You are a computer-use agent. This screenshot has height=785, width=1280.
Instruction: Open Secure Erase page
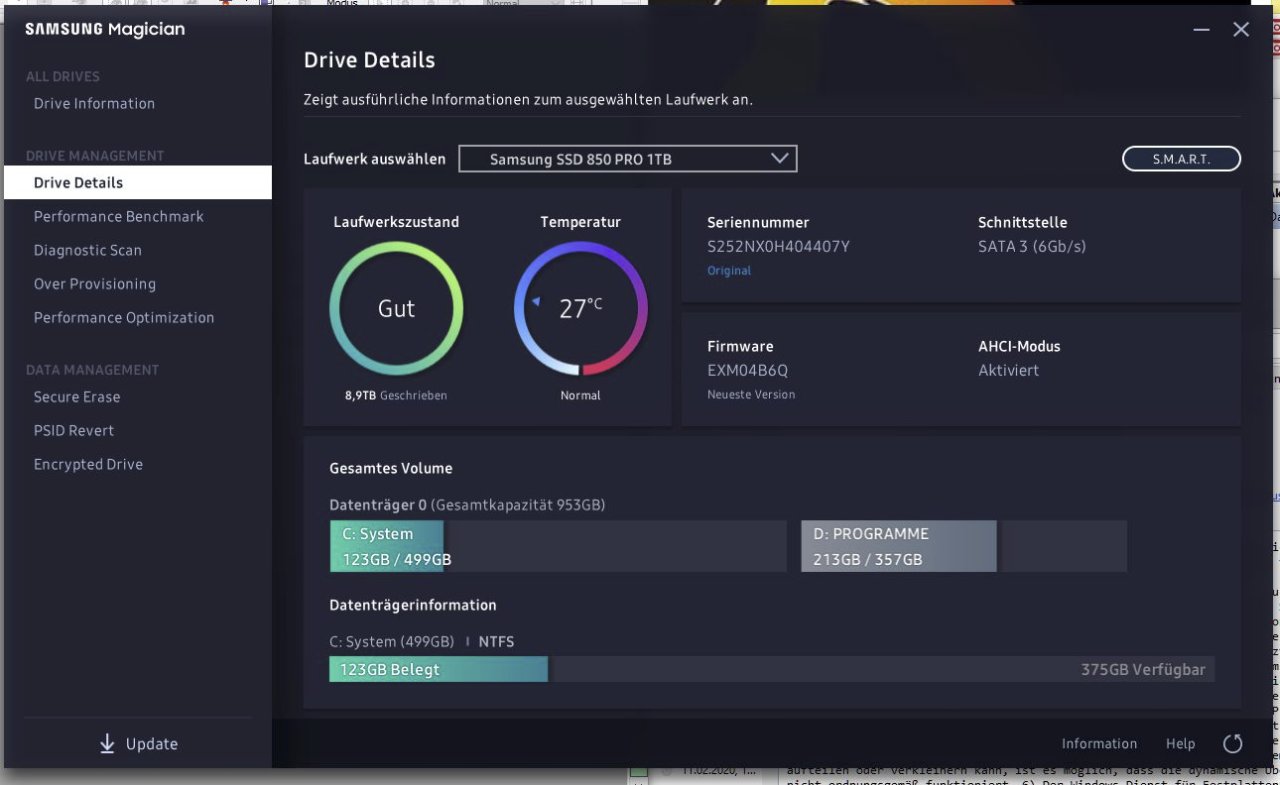click(76, 397)
